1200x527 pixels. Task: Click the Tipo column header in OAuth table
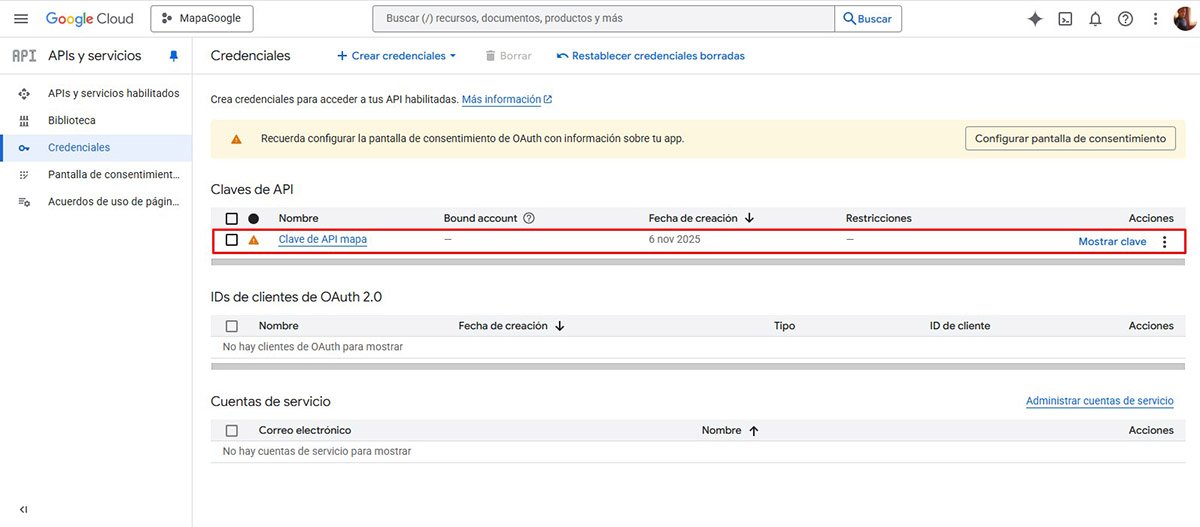pyautogui.click(x=785, y=326)
